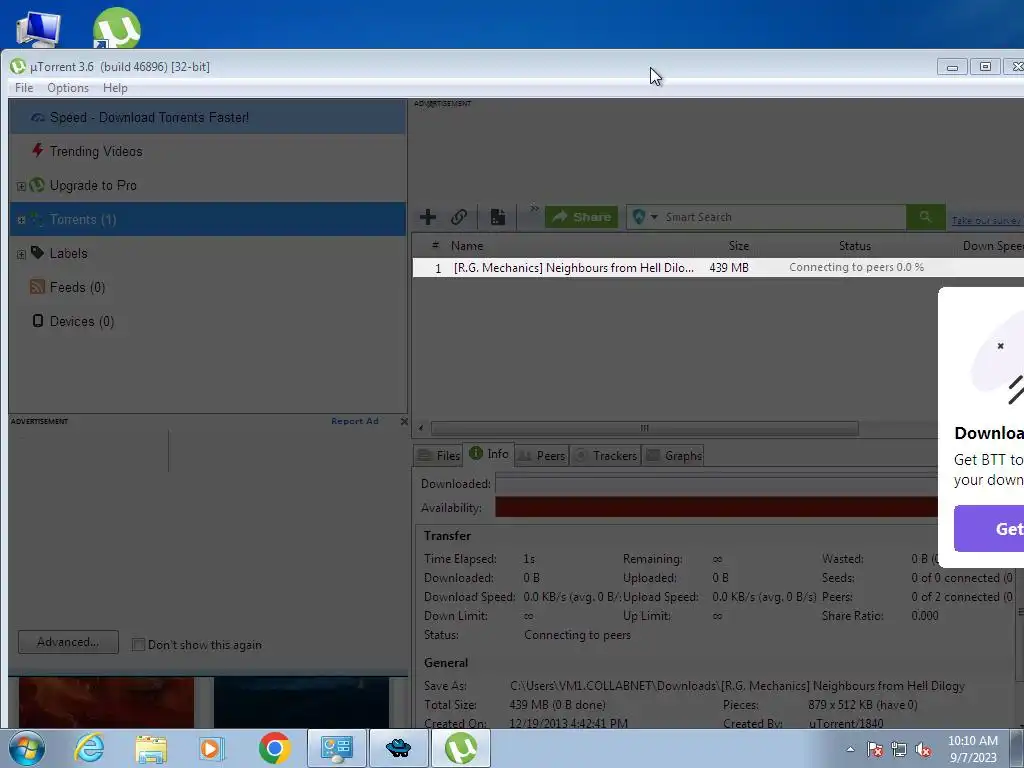The width and height of the screenshot is (1024, 768).
Task: Click the muted volume tray icon
Action: [x=923, y=749]
